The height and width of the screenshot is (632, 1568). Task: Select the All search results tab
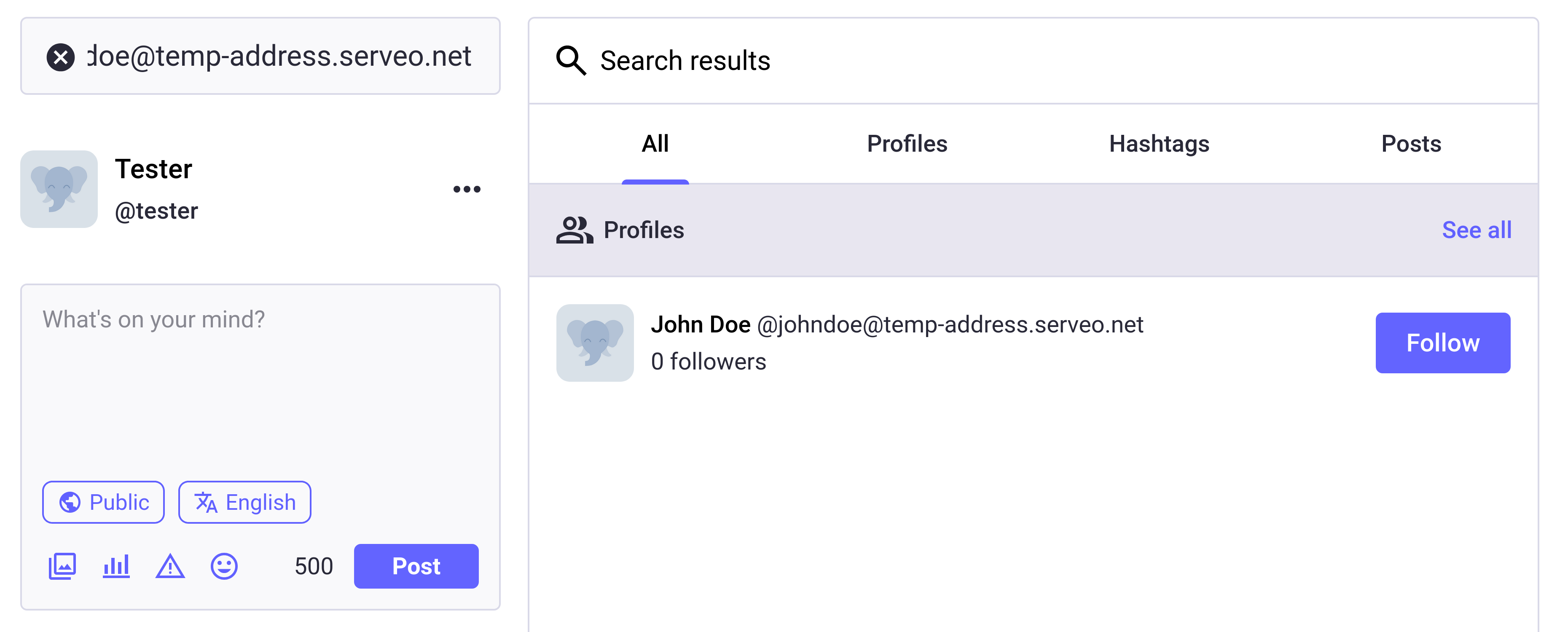(655, 142)
